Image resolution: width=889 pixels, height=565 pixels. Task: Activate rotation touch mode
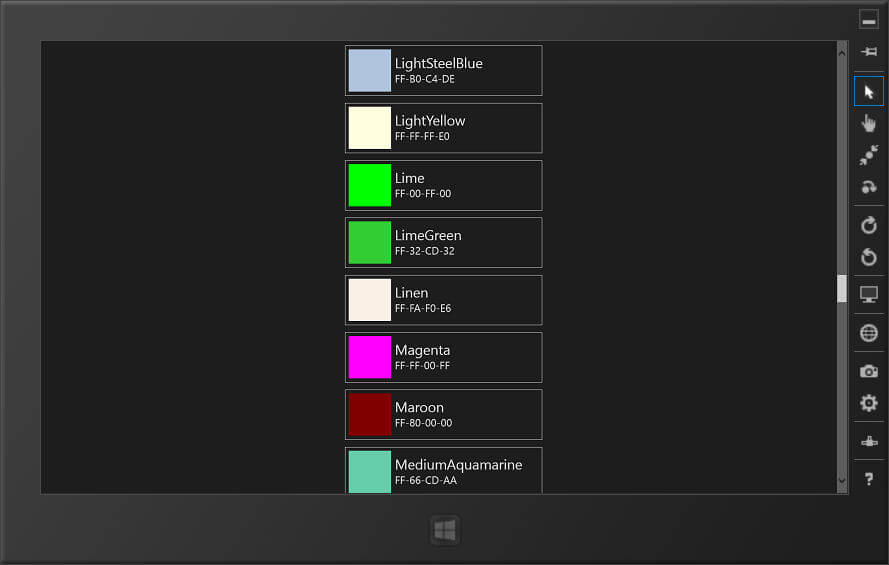click(x=869, y=186)
